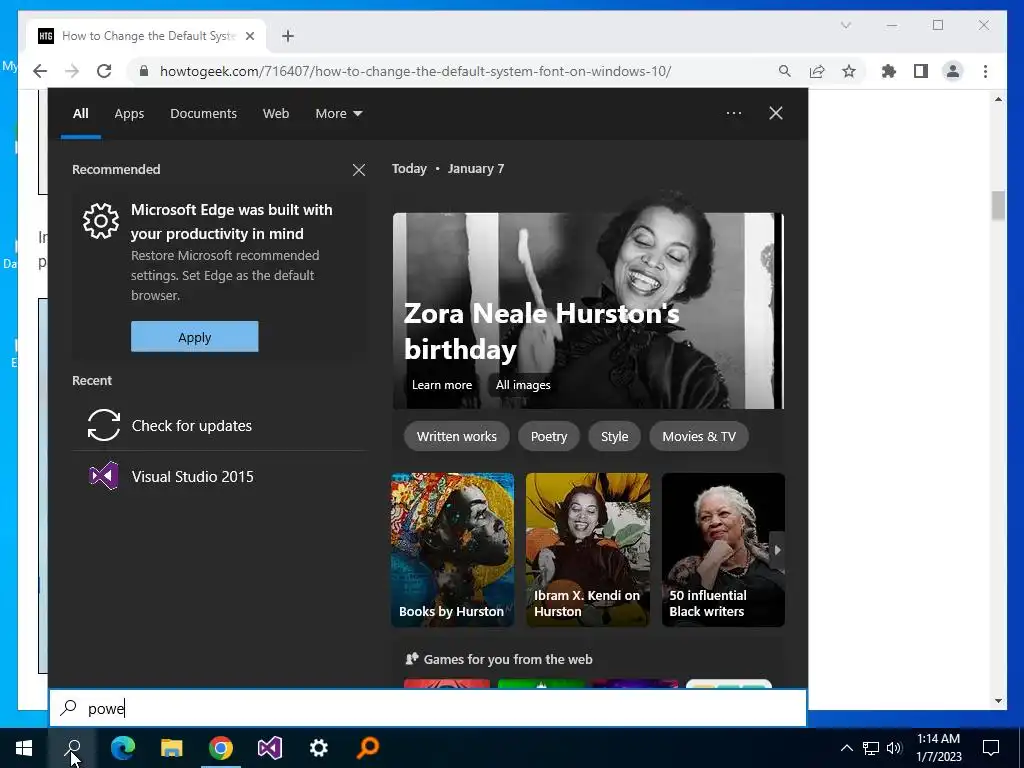
Task: Switch to Web search tab
Action: coord(276,114)
